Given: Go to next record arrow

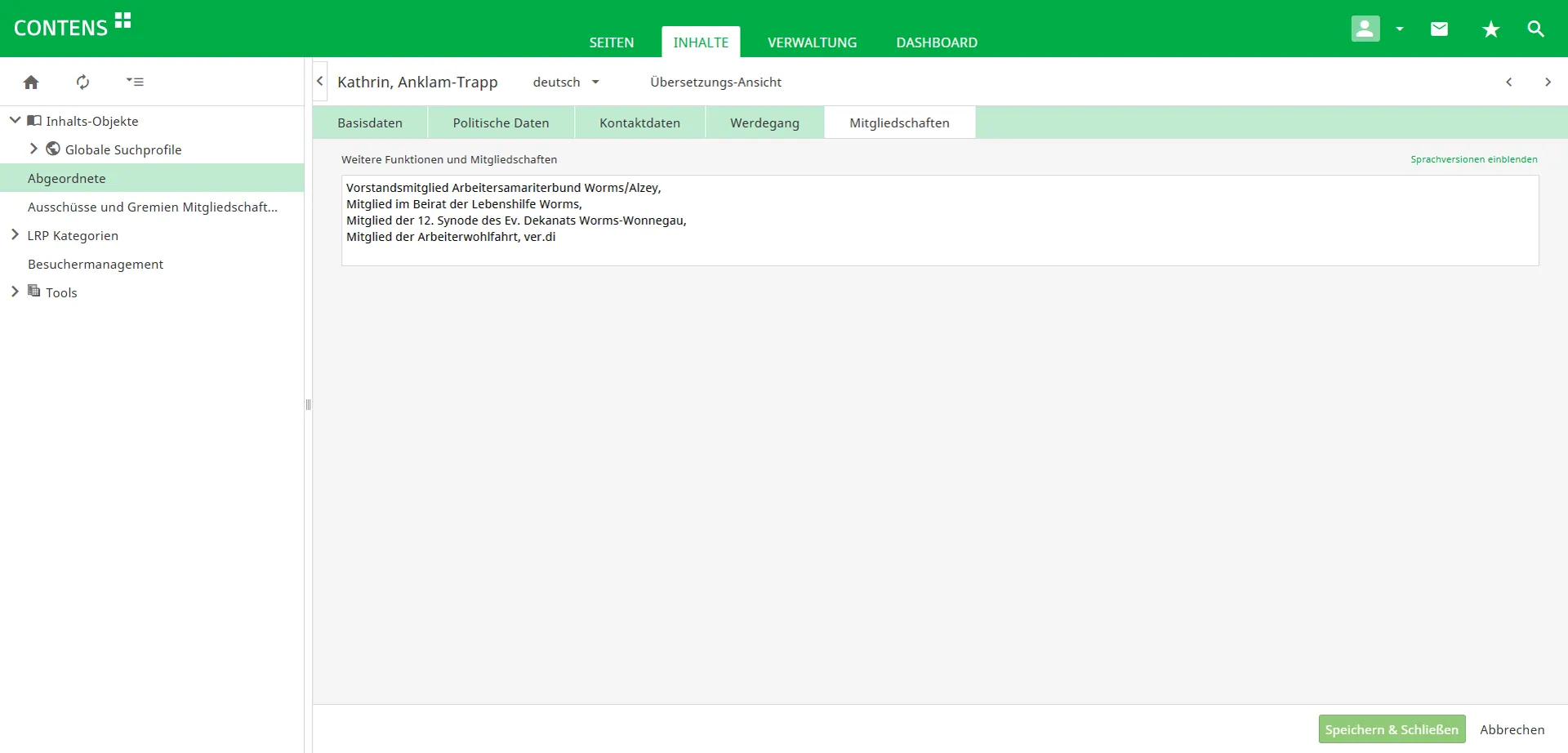Looking at the screenshot, I should (x=1548, y=82).
